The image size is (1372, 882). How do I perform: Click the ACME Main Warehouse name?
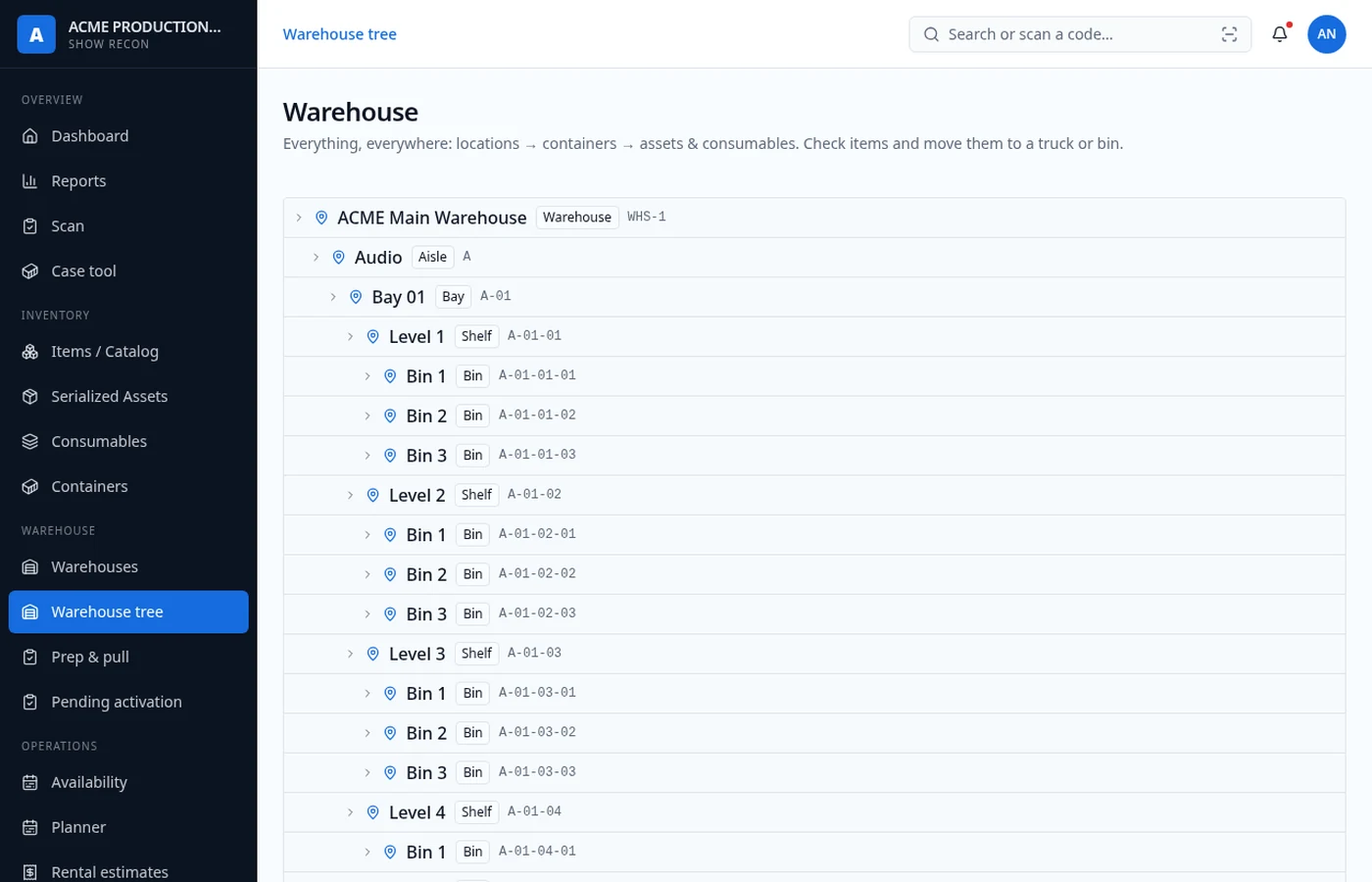point(432,218)
